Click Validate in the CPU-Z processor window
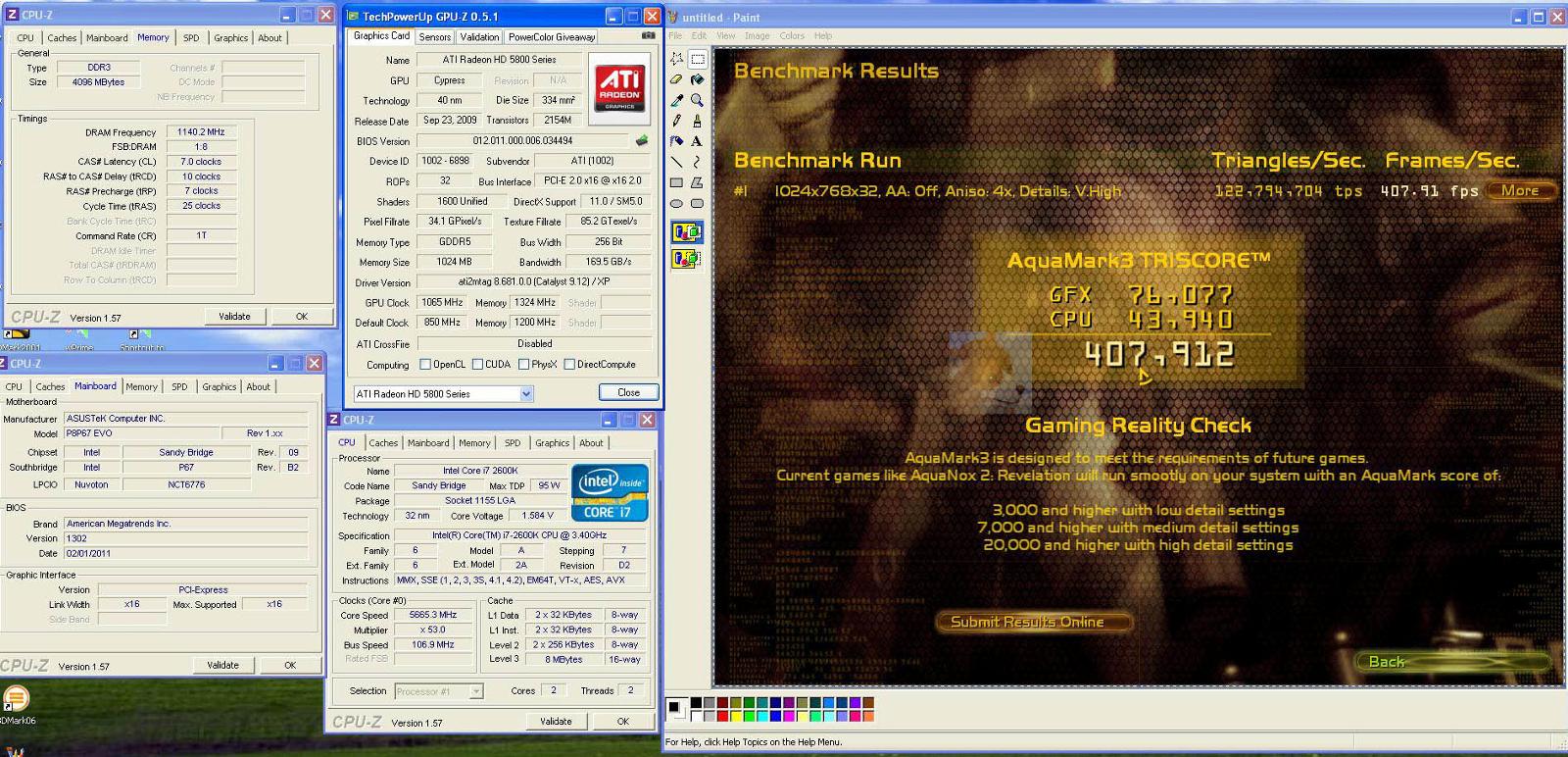The width and height of the screenshot is (1568, 757). point(556,722)
